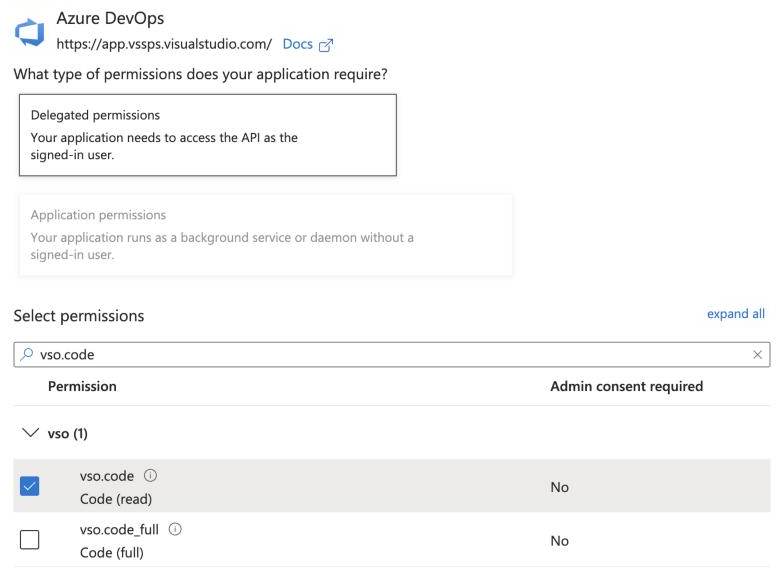Click into the vso.code search field

pos(392,354)
